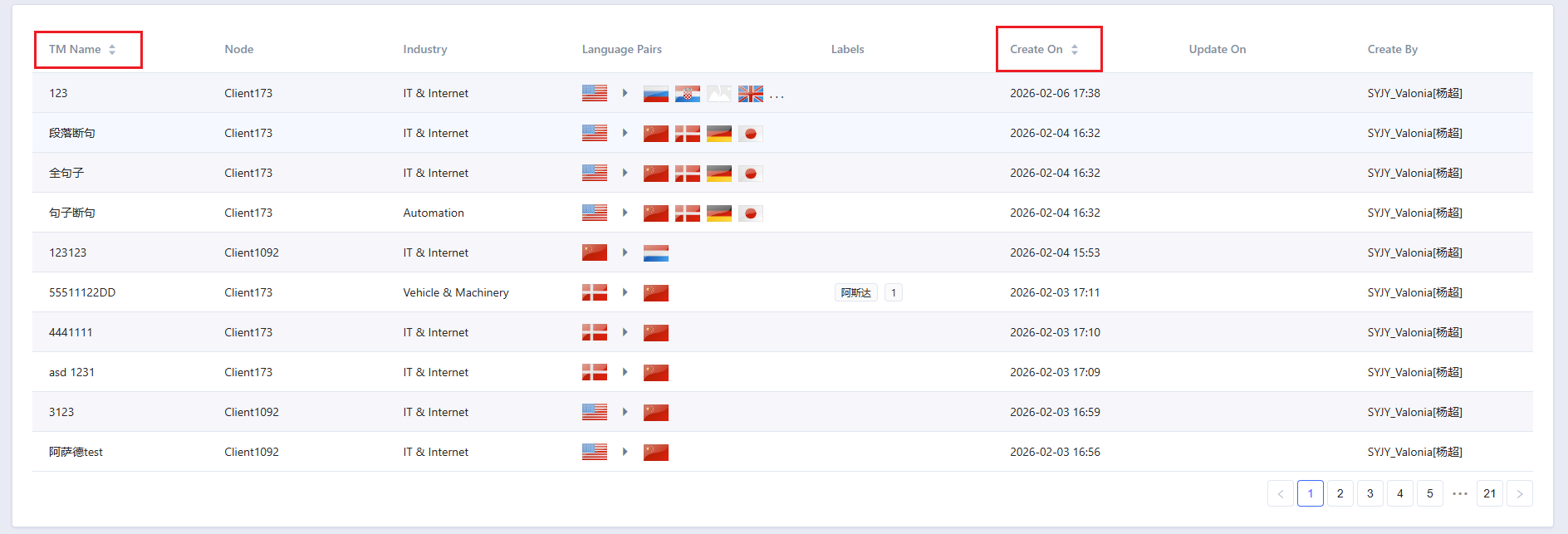Click the Create On sort arrows
Screen dimensions: 1568x534
1075,50
